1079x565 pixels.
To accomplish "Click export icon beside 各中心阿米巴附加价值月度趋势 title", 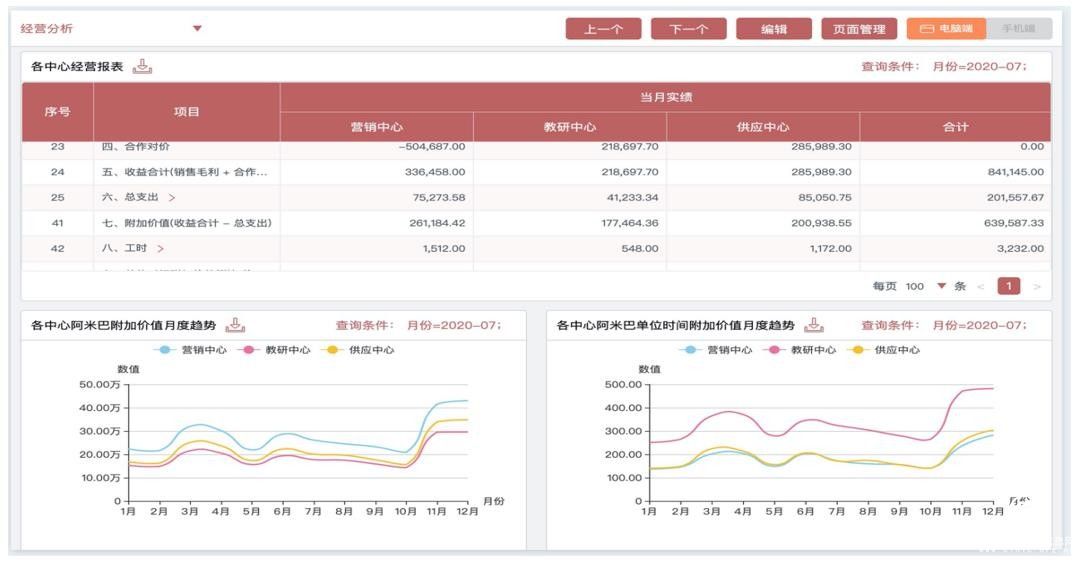I will coord(235,325).
